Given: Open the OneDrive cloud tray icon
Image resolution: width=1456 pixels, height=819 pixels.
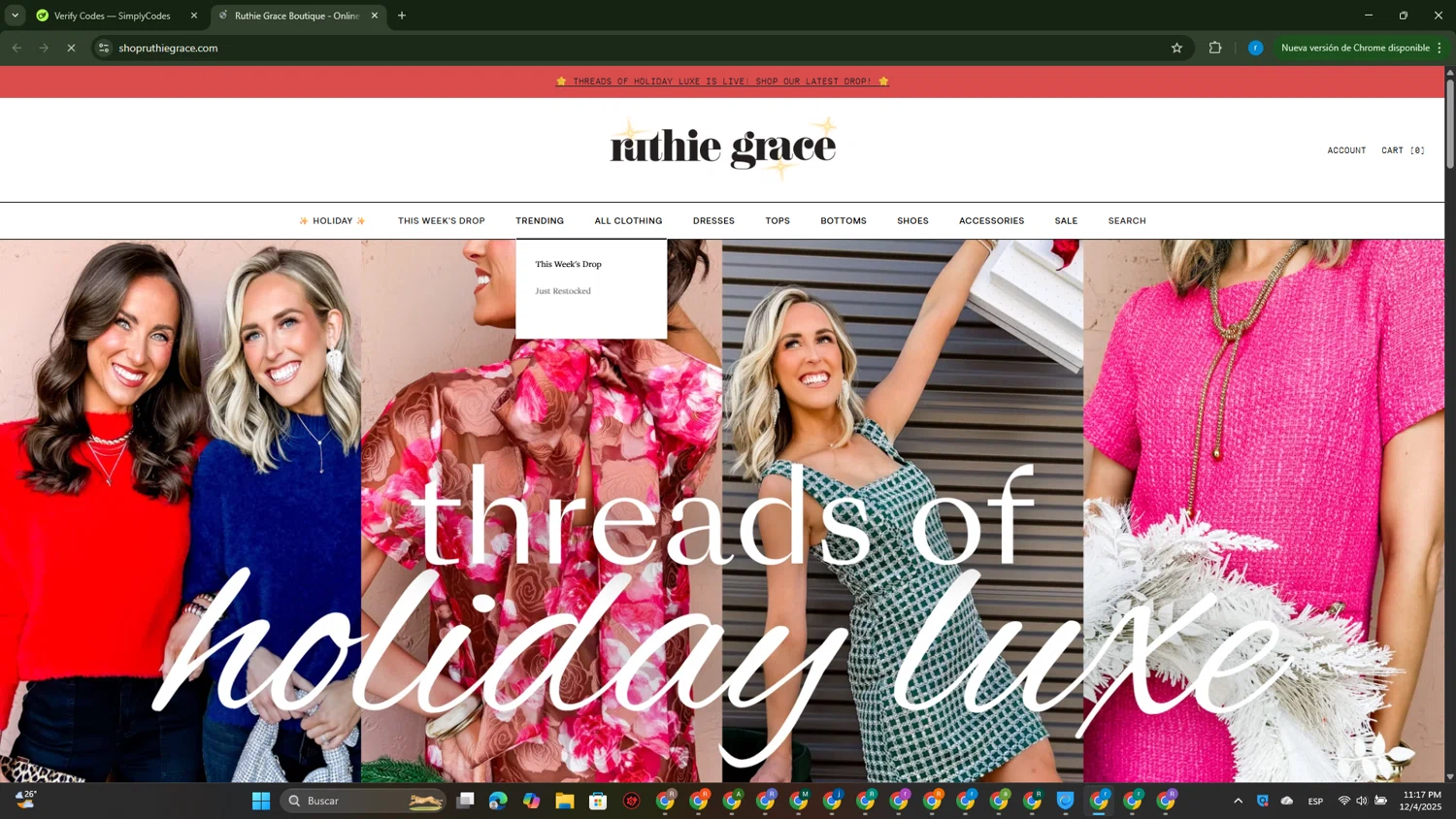Looking at the screenshot, I should [1287, 801].
